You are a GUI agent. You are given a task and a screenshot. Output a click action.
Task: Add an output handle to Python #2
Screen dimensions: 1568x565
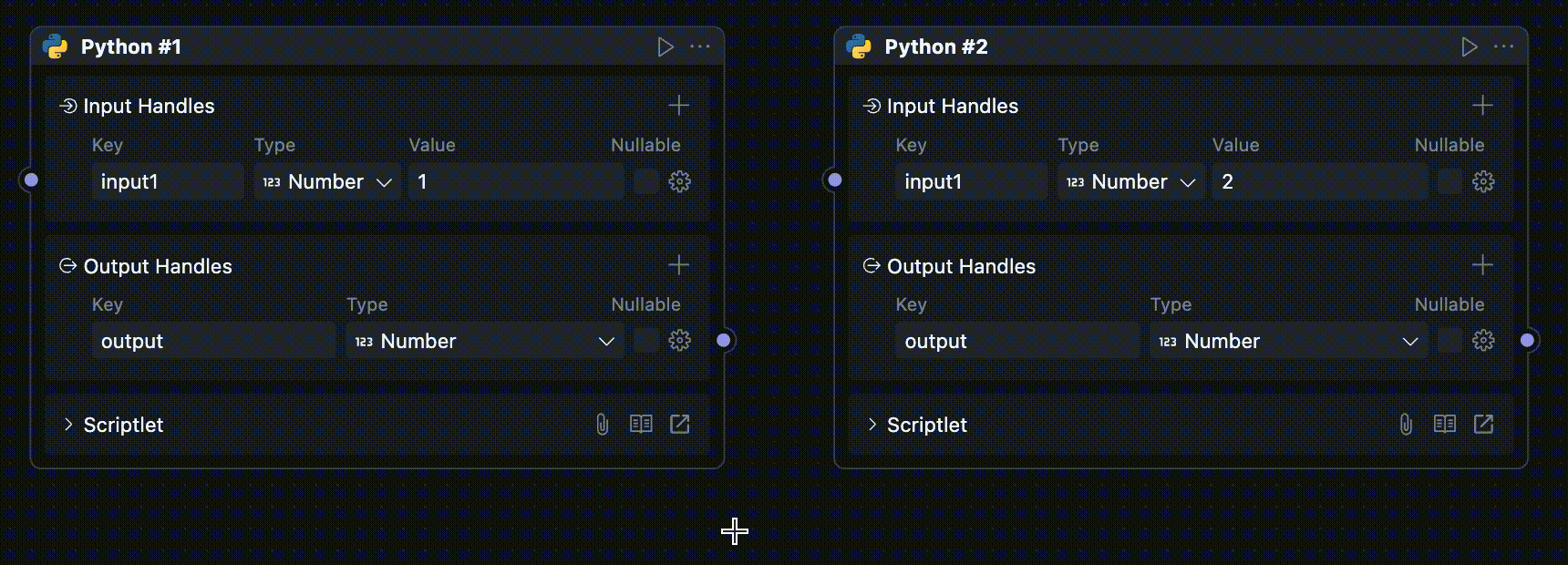[1482, 265]
